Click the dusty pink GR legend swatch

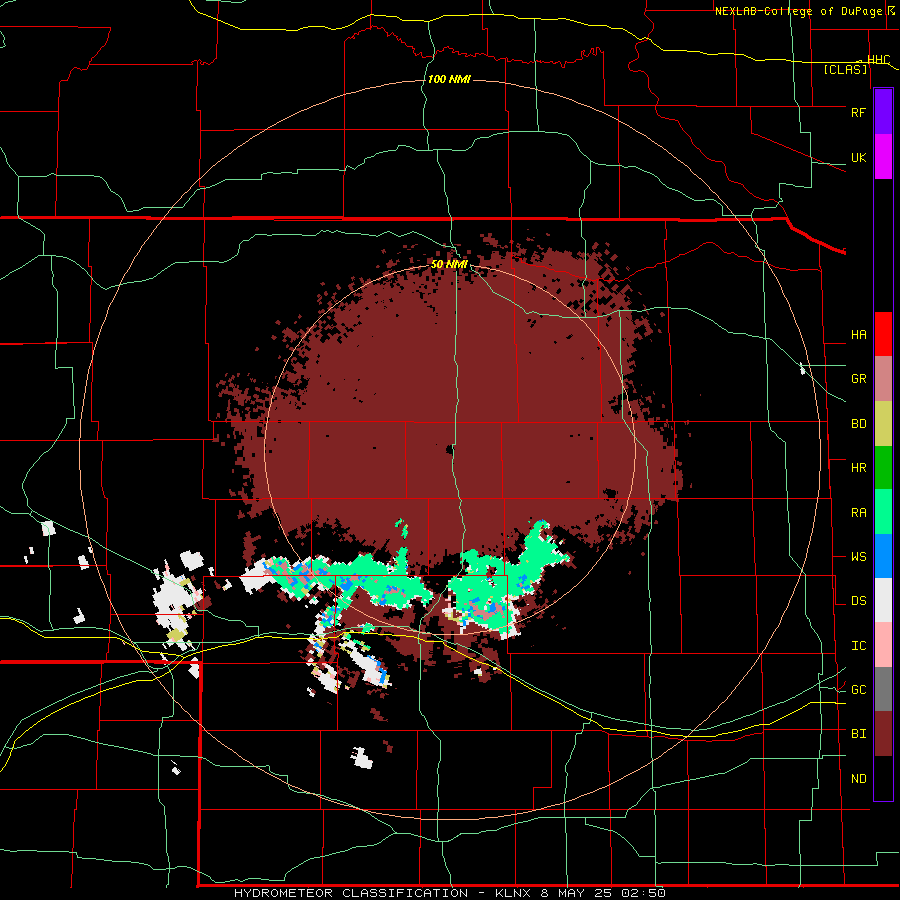tap(883, 379)
